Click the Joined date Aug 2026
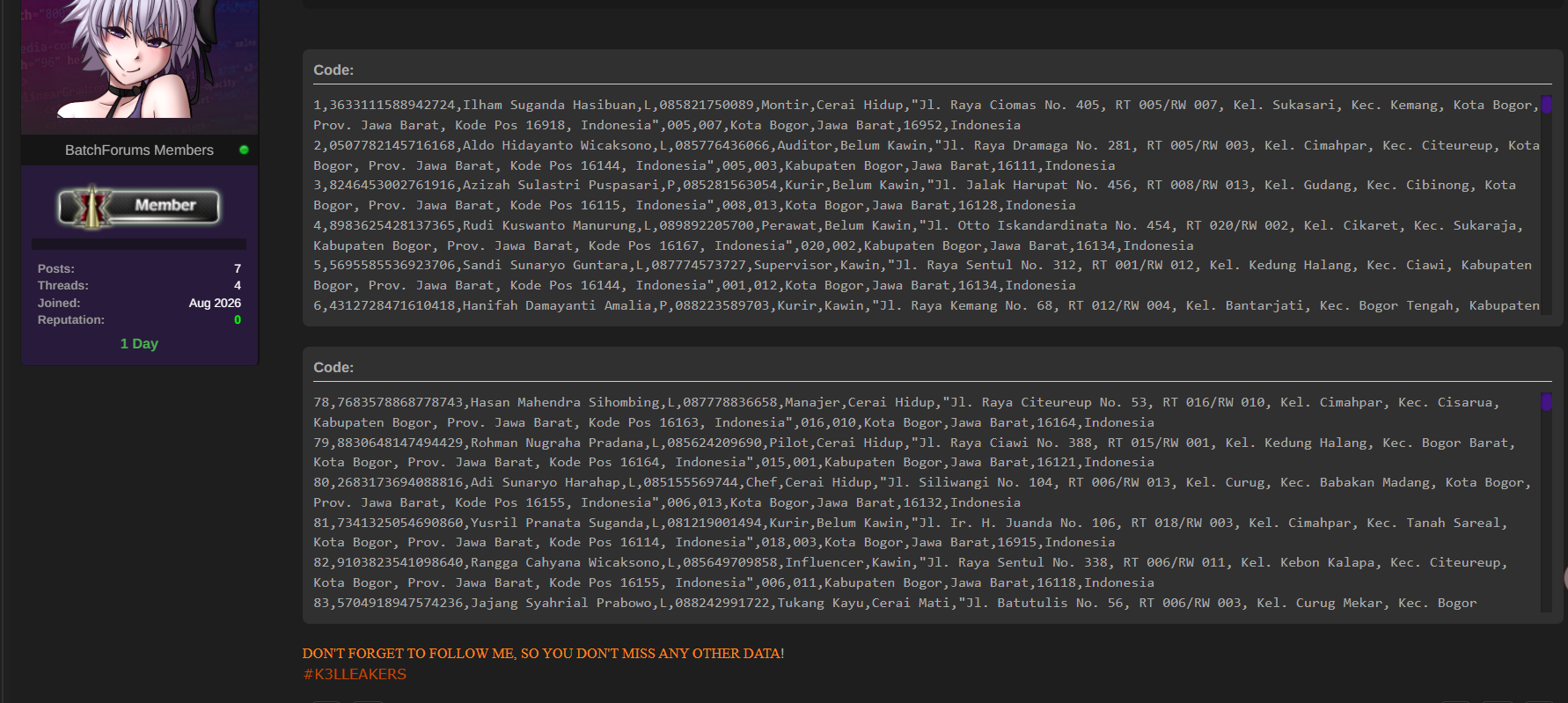 coord(215,303)
